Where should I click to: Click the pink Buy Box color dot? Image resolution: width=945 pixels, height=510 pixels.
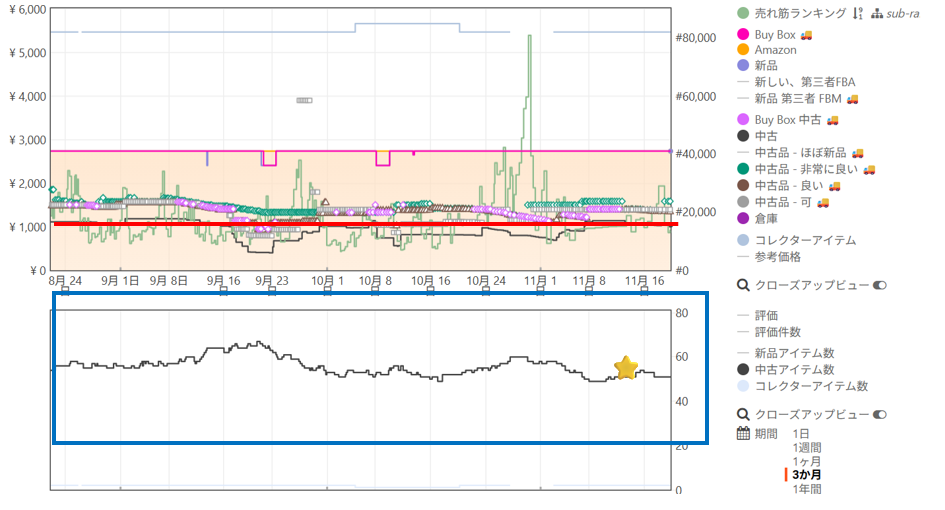(743, 35)
